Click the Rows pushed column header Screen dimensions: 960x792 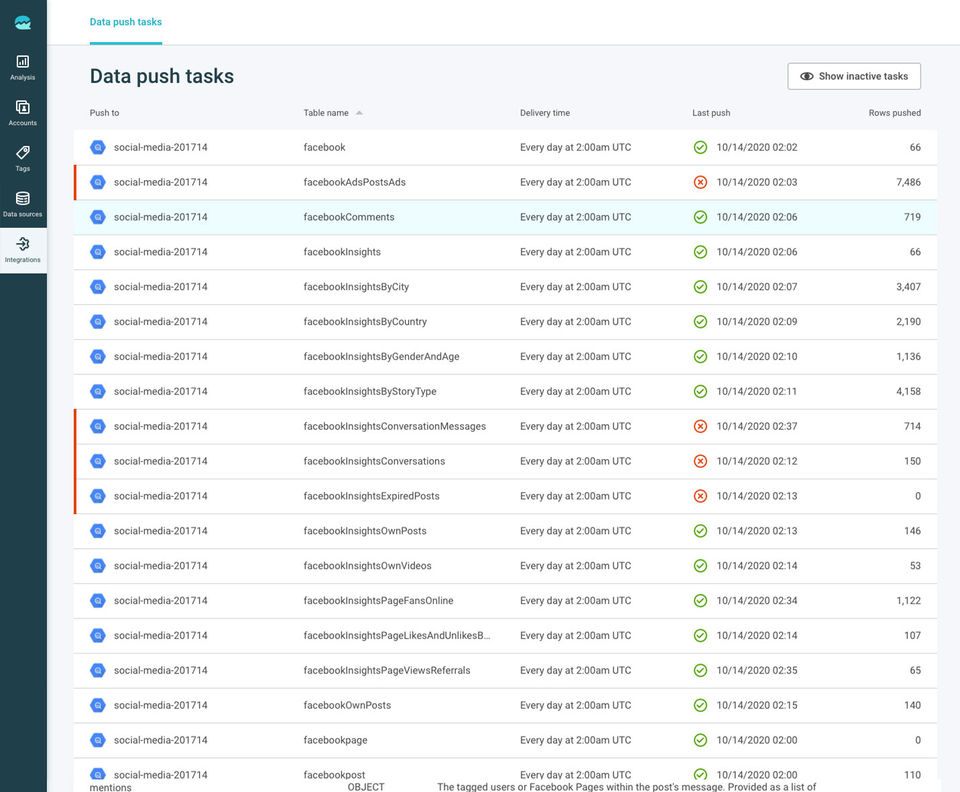pyautogui.click(x=894, y=113)
